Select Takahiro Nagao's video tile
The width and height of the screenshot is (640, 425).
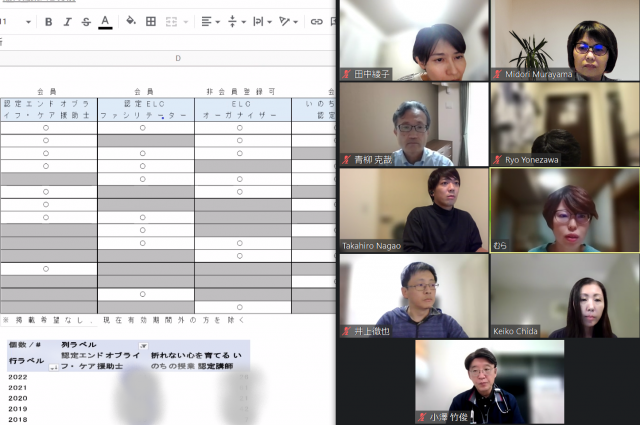click(x=414, y=210)
